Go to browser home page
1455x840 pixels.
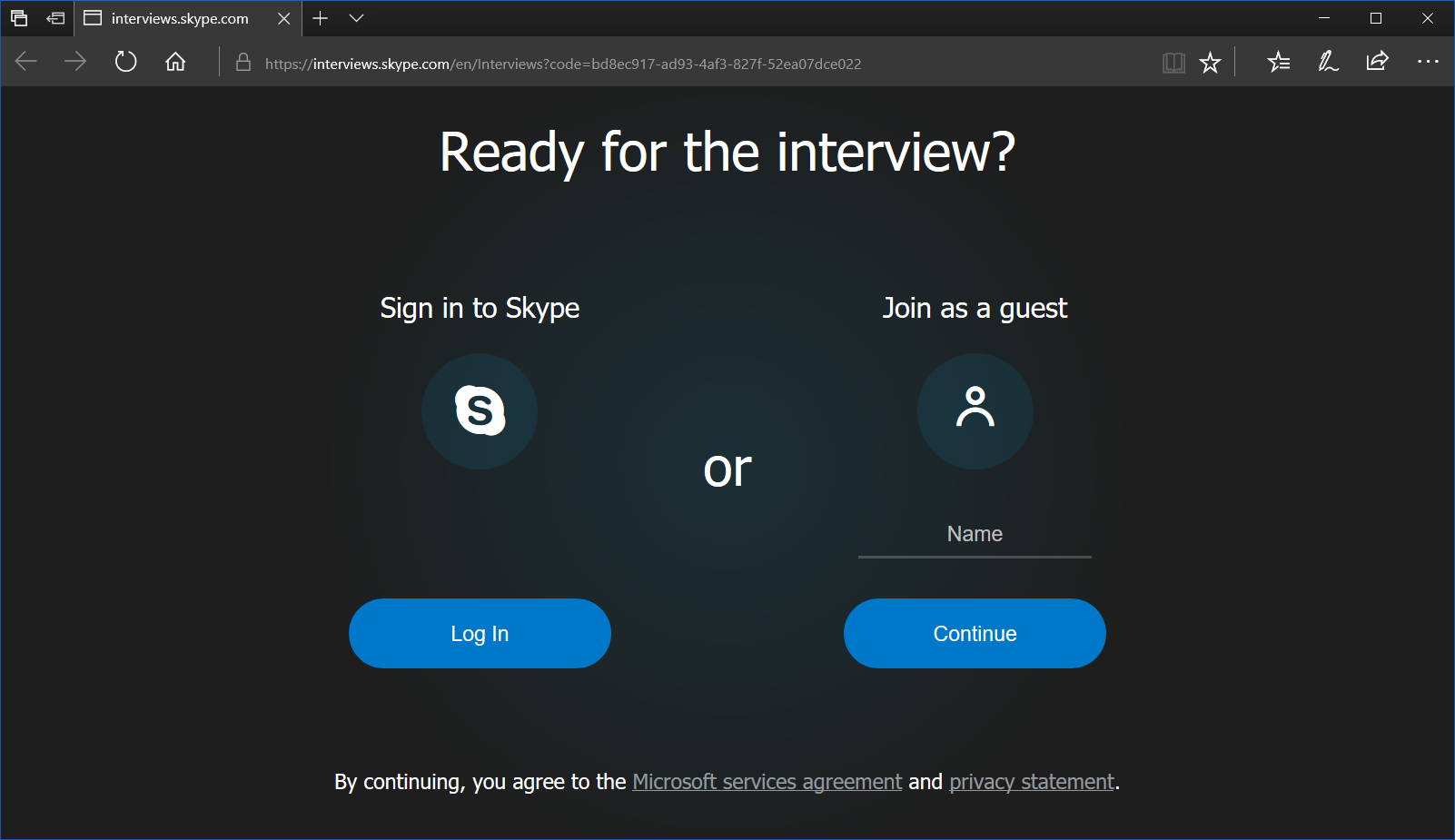(174, 62)
